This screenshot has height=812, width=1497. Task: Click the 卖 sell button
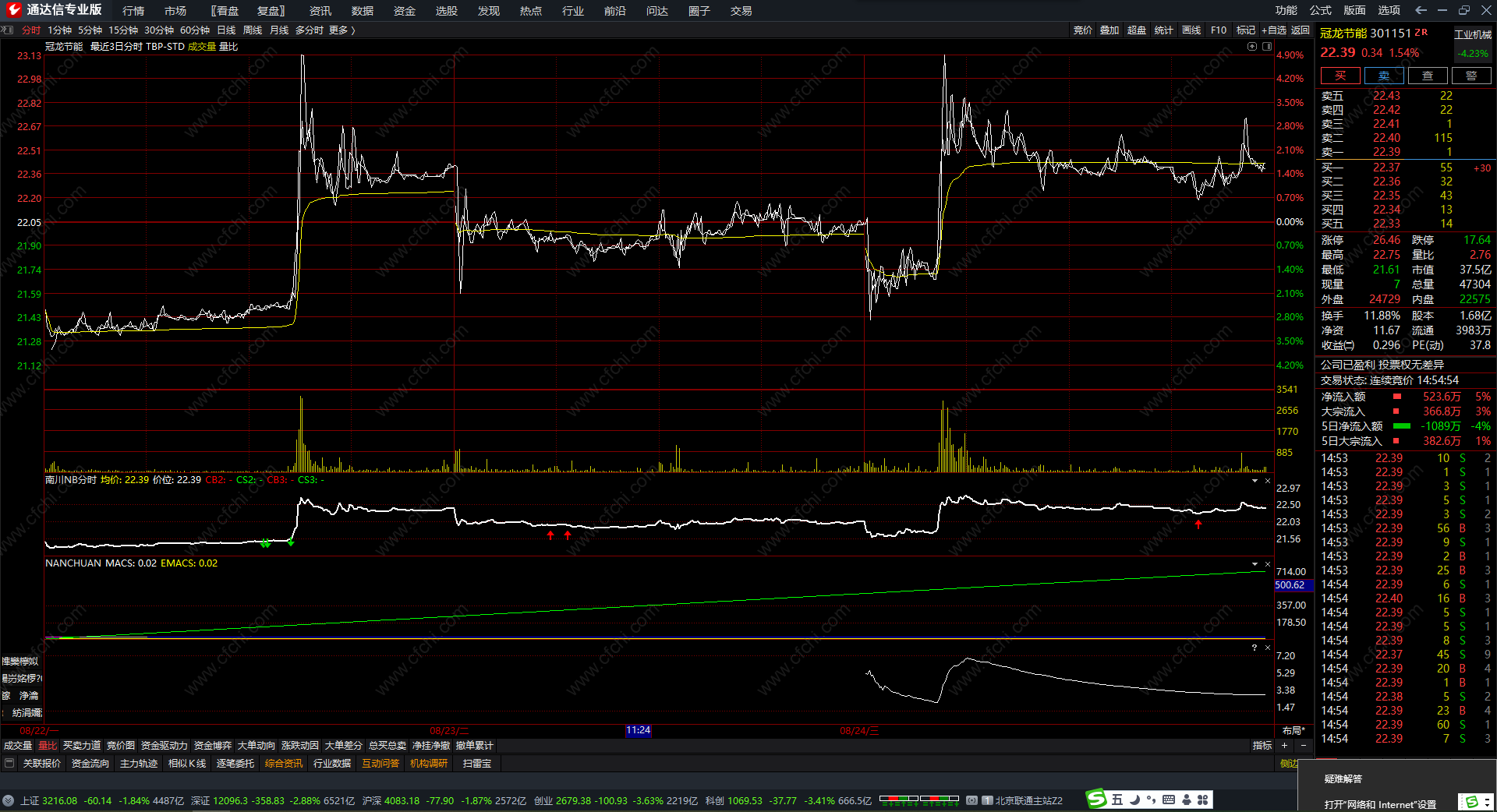[1384, 76]
